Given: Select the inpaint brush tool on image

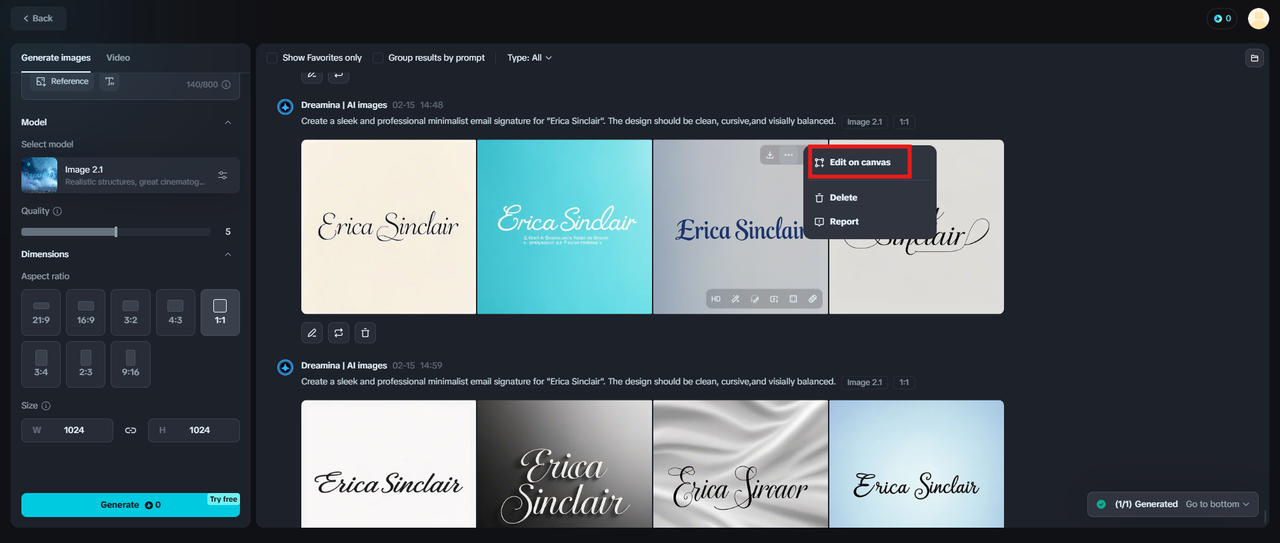Looking at the screenshot, I should coord(755,299).
